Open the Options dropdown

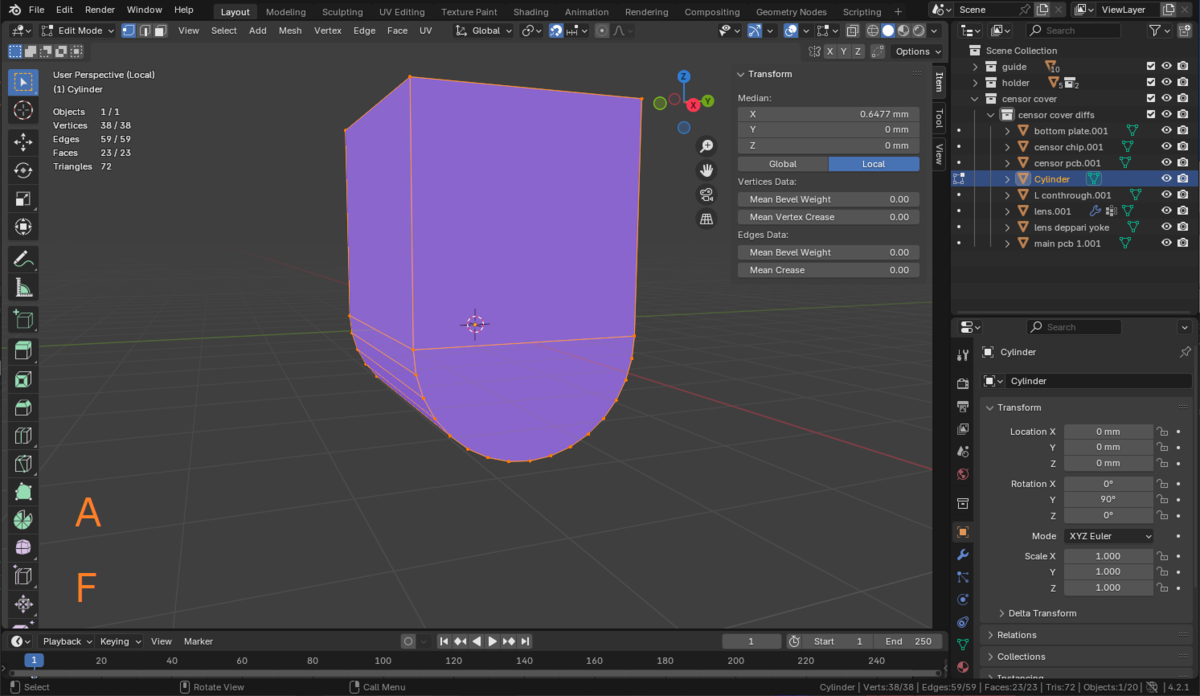pos(916,51)
